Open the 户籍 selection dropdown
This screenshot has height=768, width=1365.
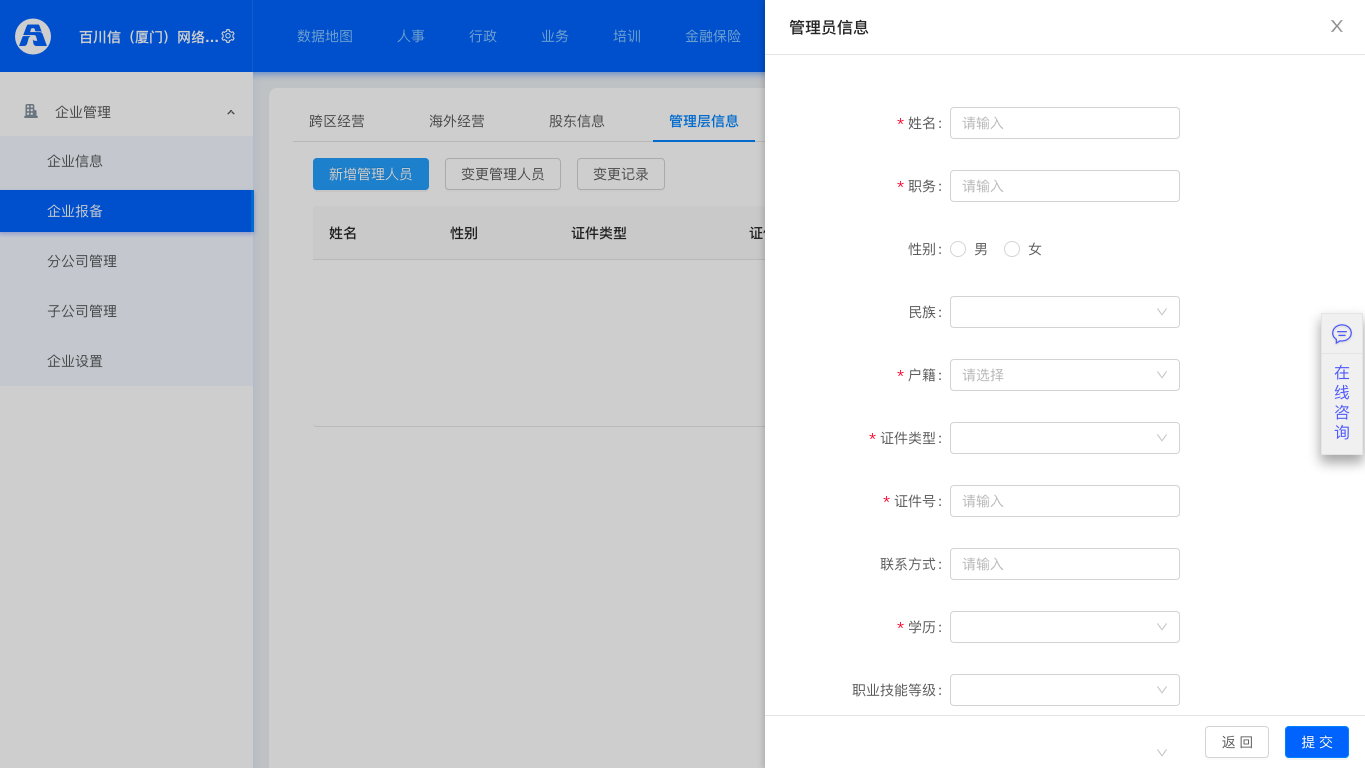click(x=1064, y=375)
